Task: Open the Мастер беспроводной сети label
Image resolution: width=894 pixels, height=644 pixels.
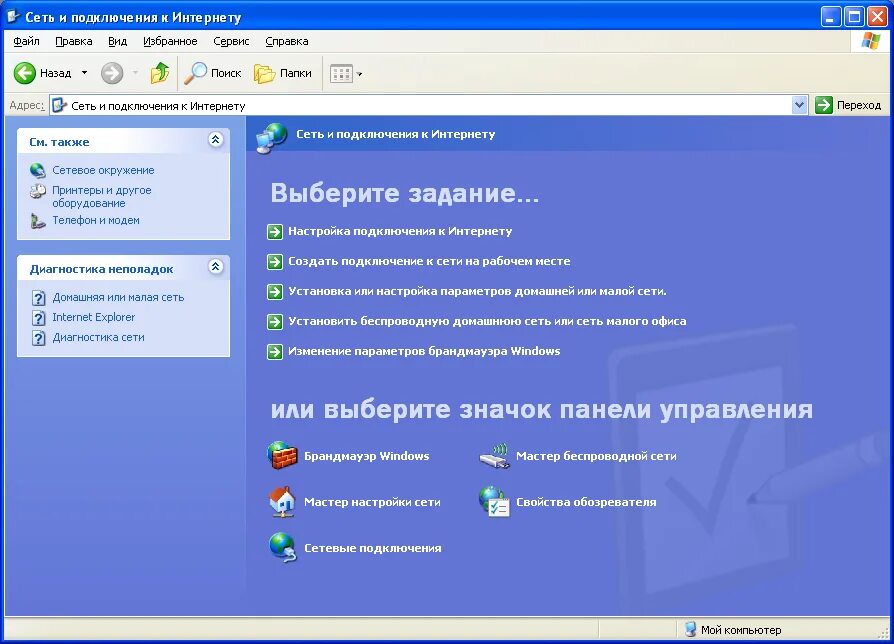Action: 596,456
